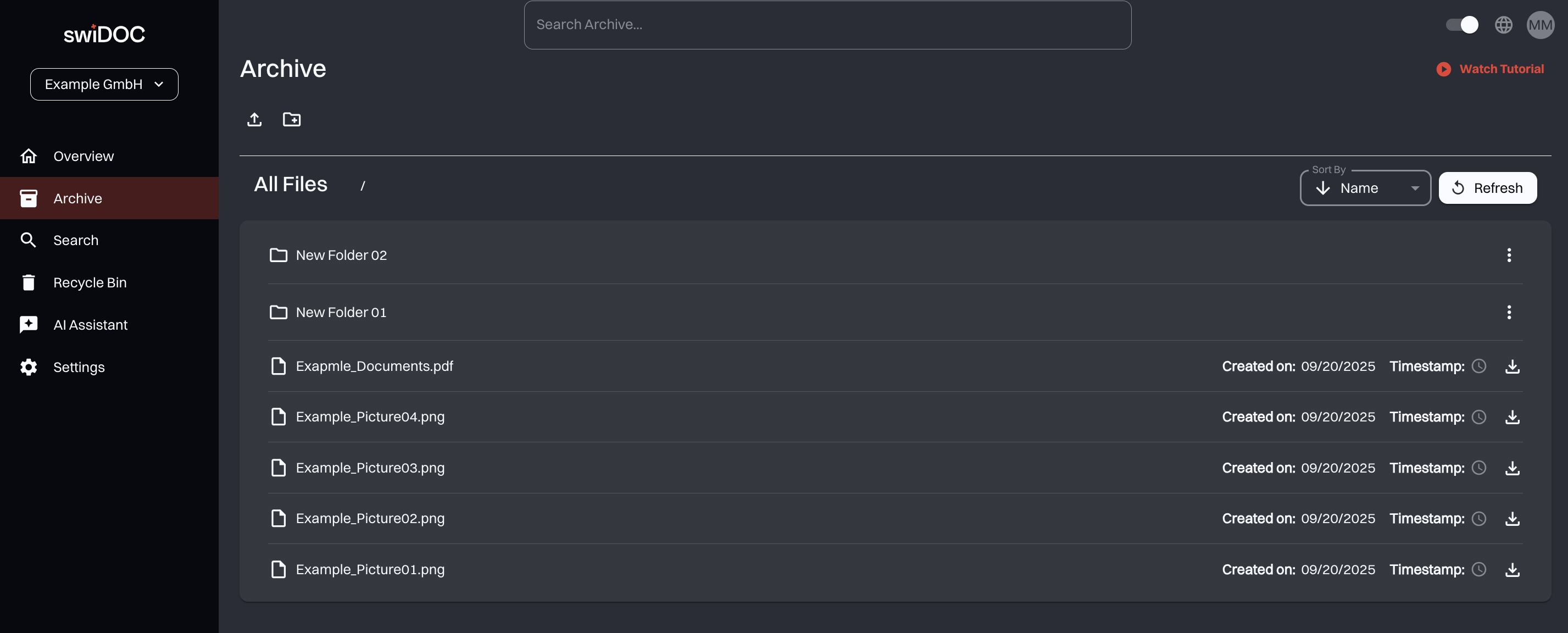Open the Search page from the sidebar
This screenshot has width=1568, height=633.
point(75,240)
